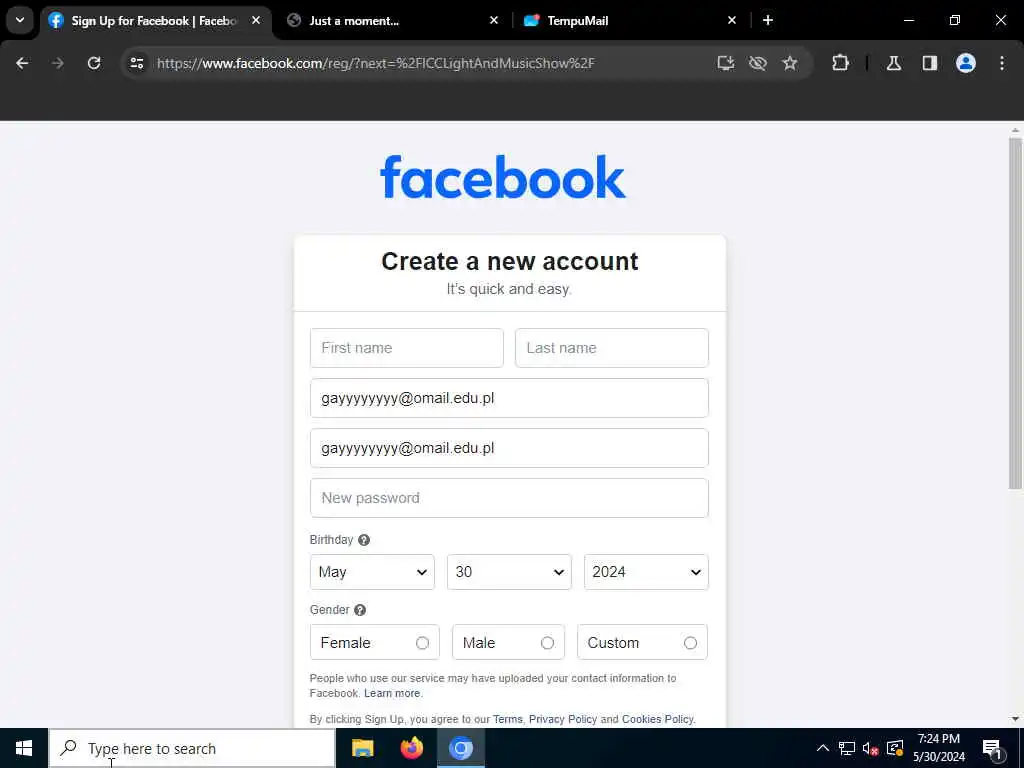Open a new browser tab
The image size is (1024, 768).
[x=768, y=20]
